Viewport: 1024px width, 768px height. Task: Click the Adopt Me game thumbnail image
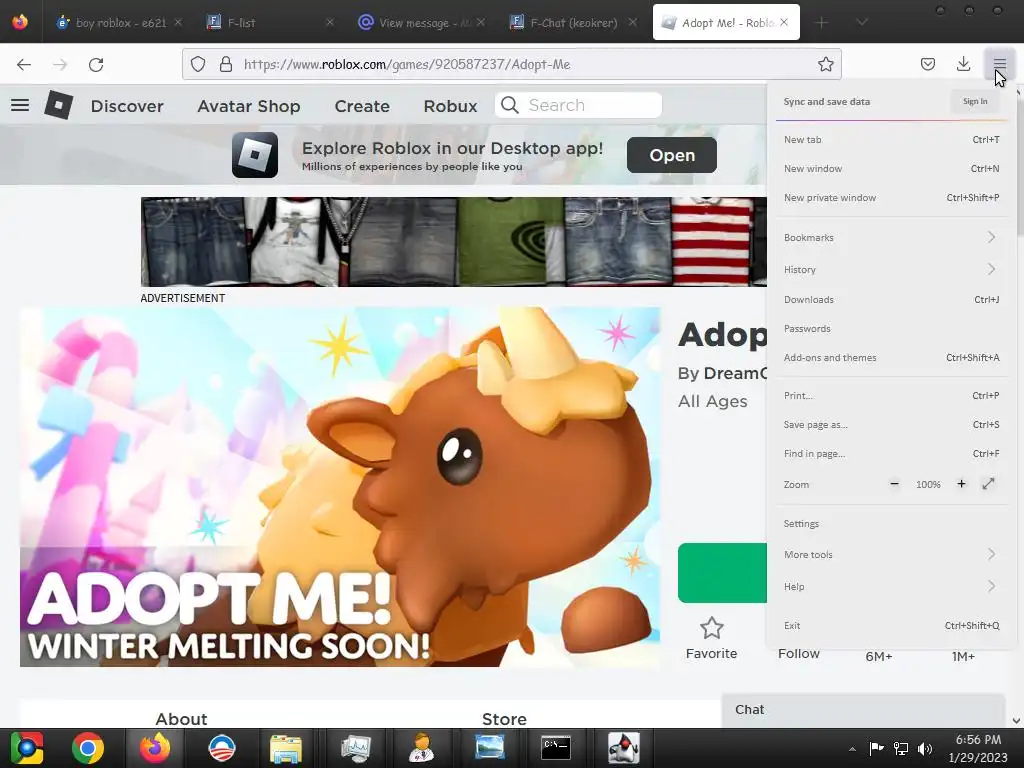click(340, 487)
